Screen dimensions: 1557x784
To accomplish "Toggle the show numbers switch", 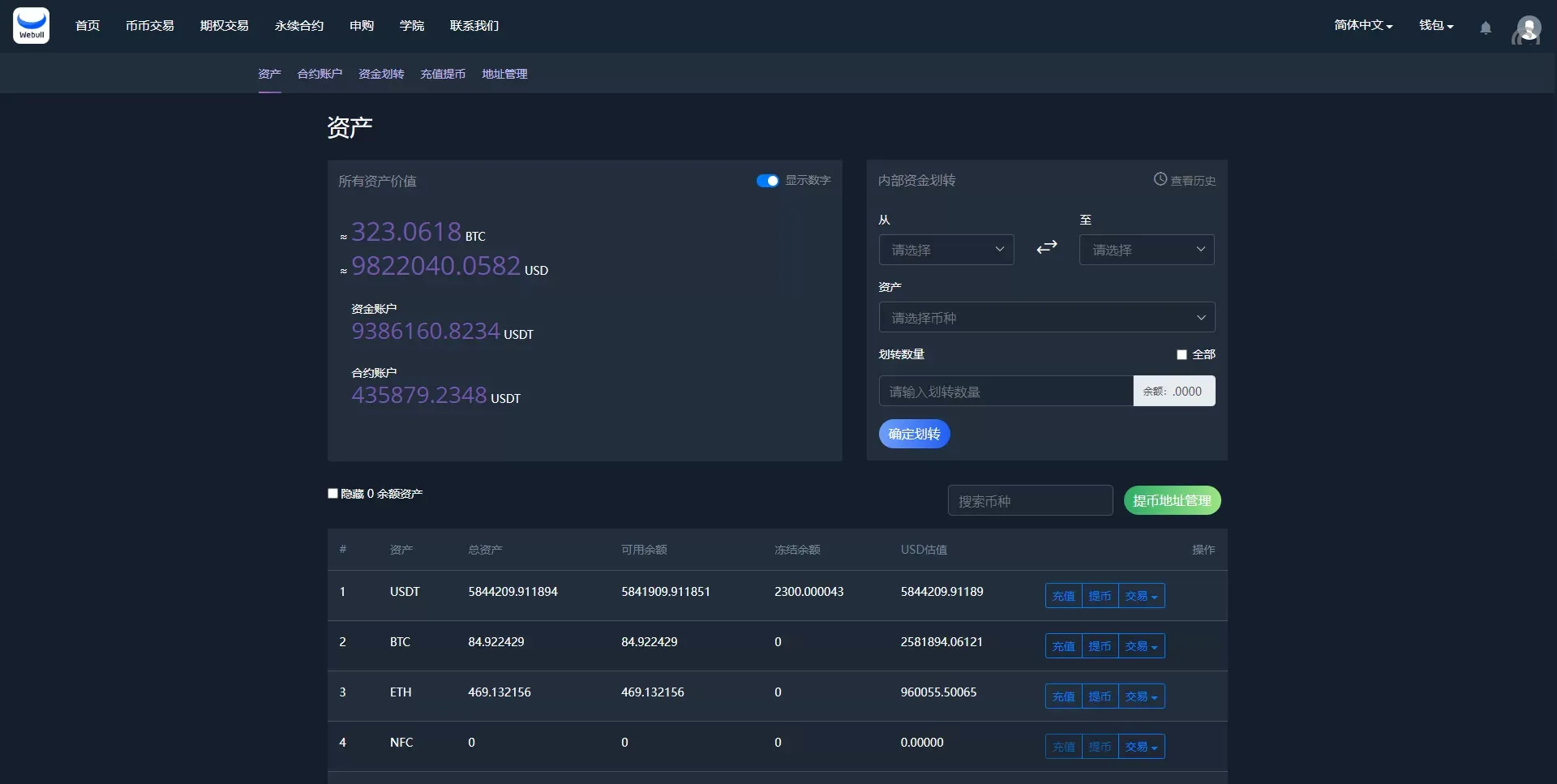I will pos(767,181).
